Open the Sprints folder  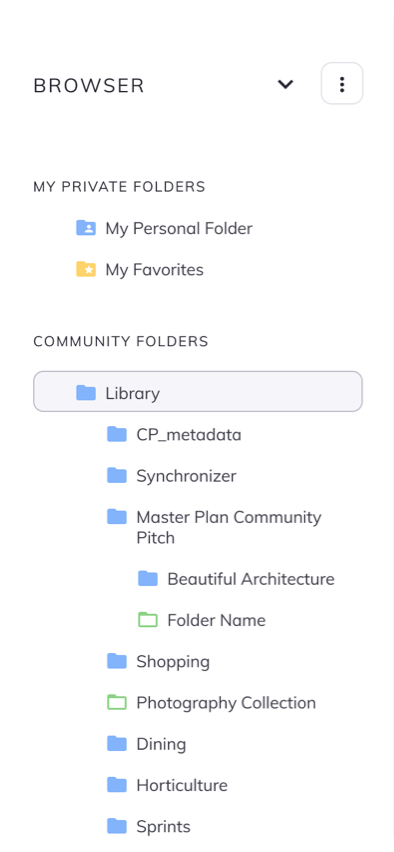164,826
